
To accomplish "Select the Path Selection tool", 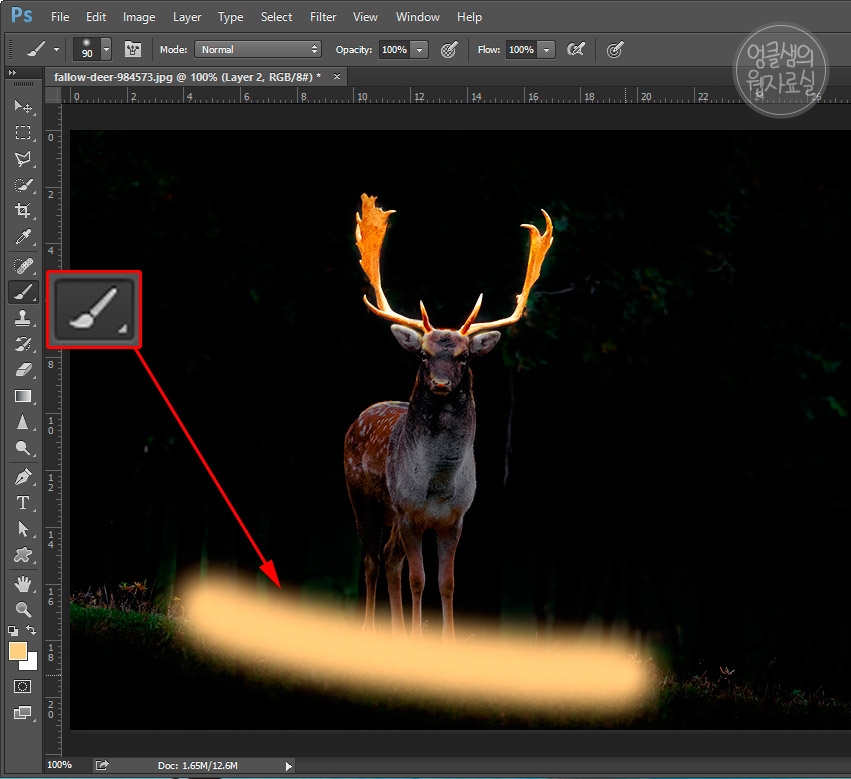I will coord(23,529).
